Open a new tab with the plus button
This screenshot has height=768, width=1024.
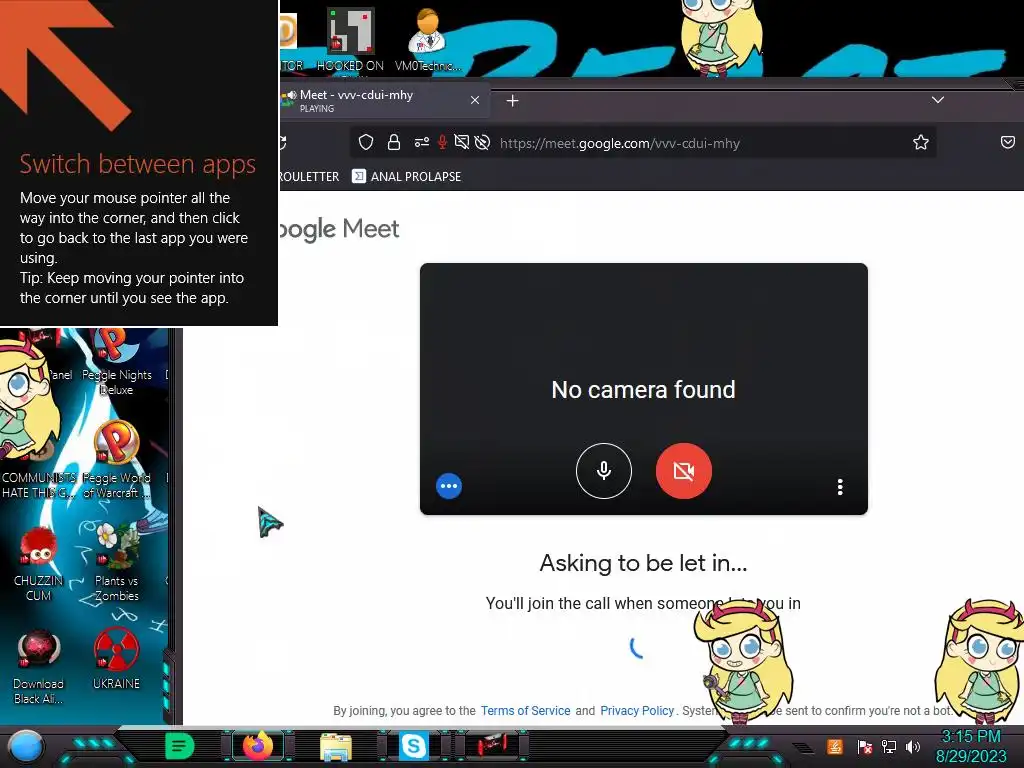(x=513, y=101)
